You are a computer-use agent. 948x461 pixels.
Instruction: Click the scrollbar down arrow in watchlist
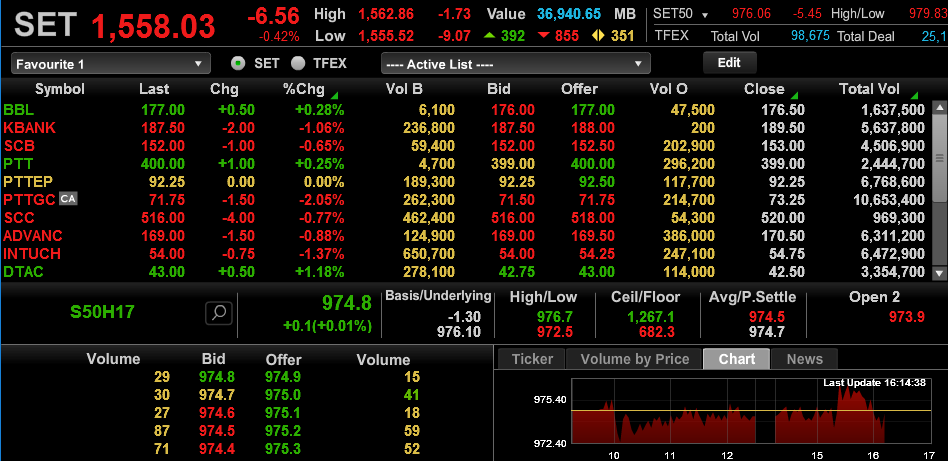pos(939,273)
